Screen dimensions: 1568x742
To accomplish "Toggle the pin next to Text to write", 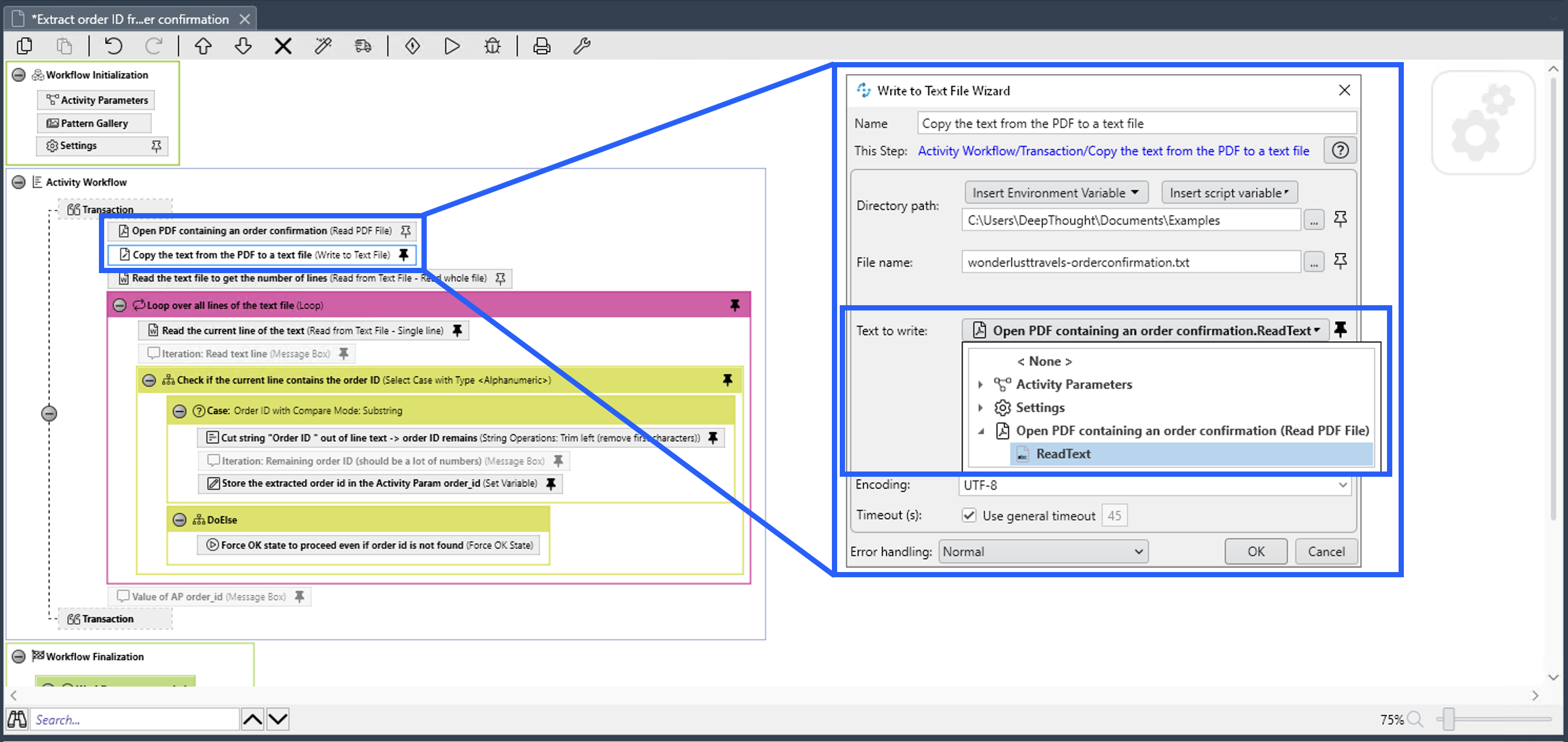I will pos(1341,330).
